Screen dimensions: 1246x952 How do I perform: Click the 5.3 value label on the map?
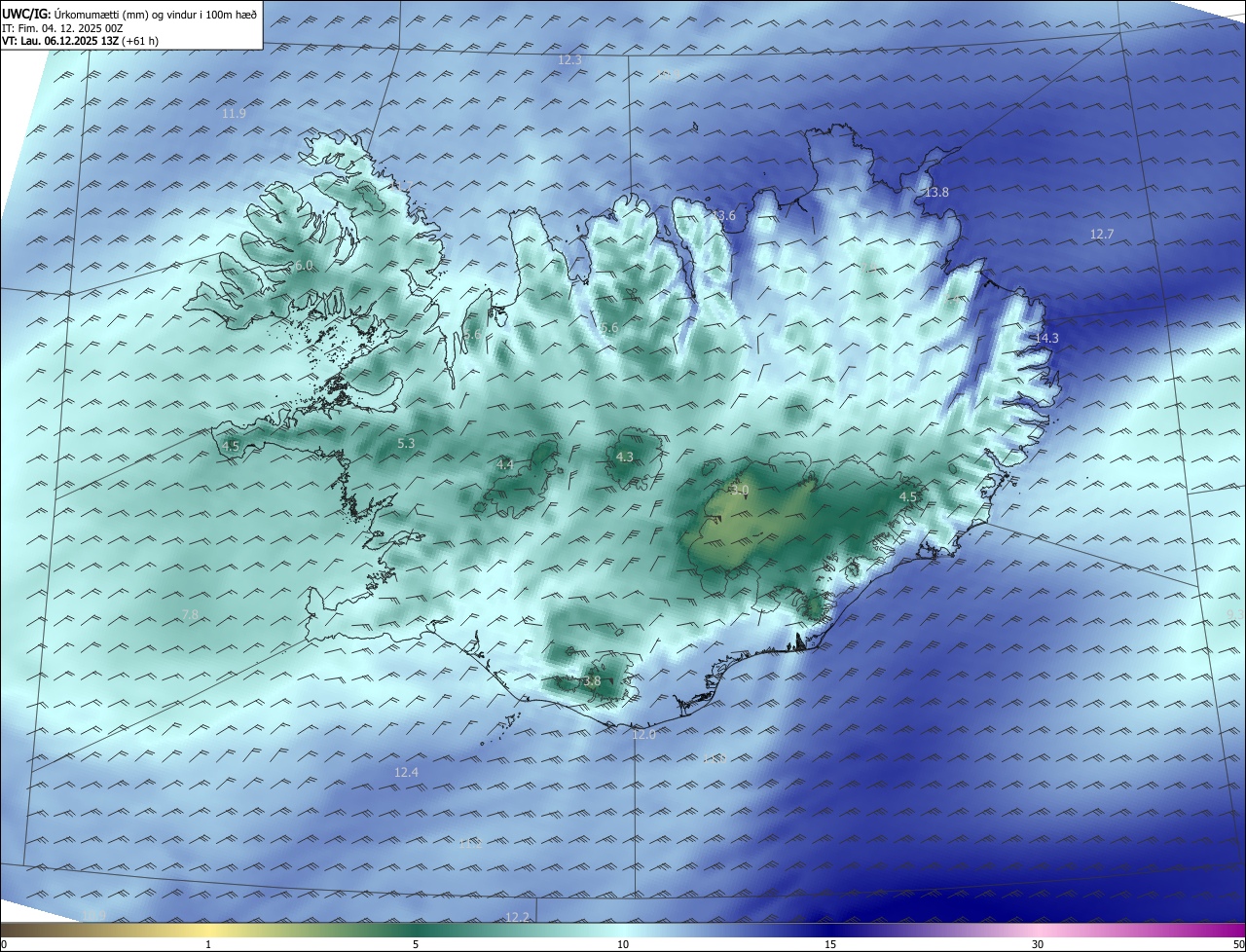click(406, 444)
